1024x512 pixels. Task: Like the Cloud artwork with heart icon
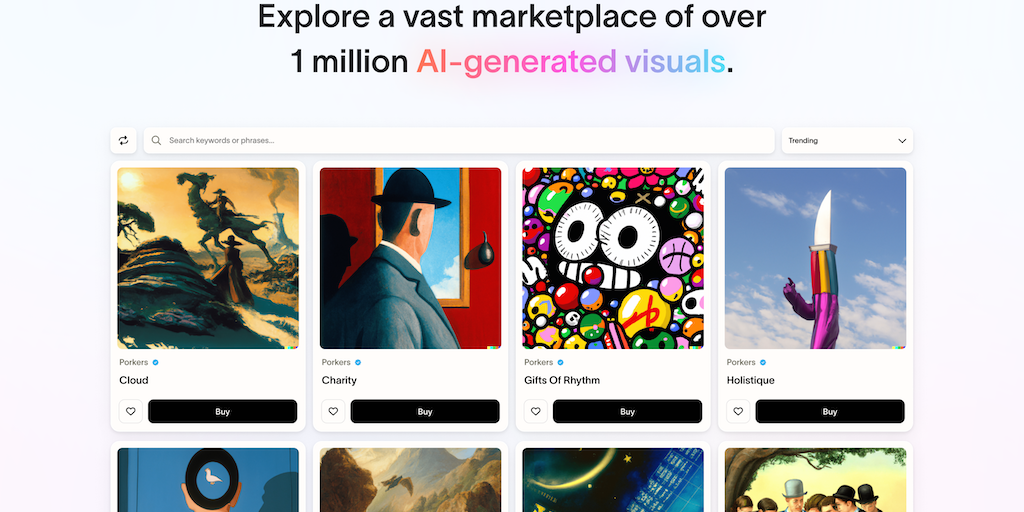click(x=131, y=411)
